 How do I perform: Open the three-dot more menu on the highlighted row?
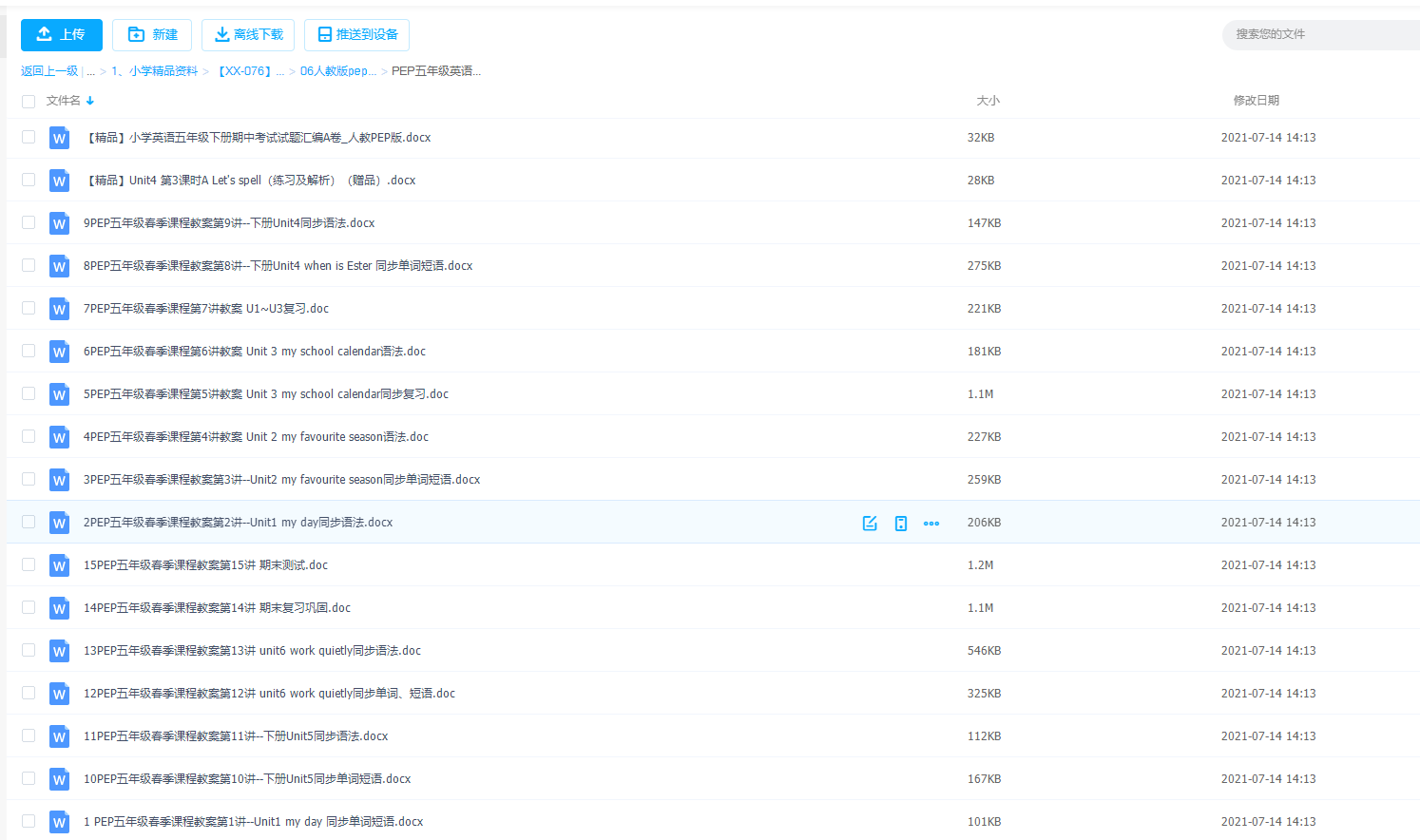pos(931,524)
